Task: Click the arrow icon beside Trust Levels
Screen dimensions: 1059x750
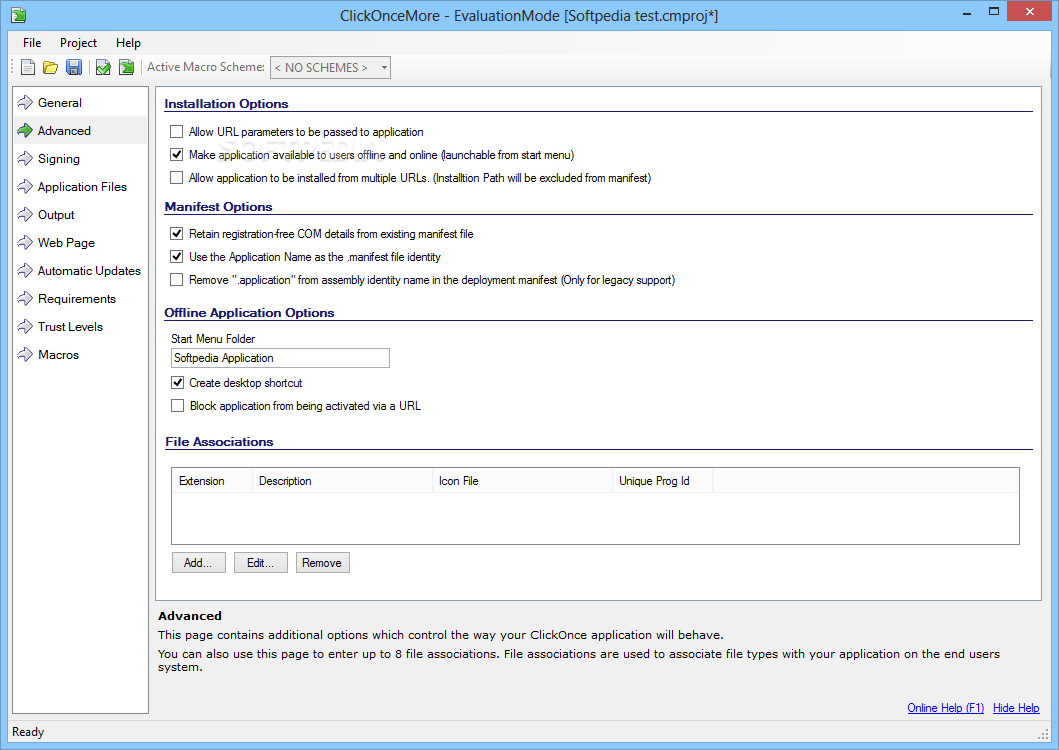Action: pyautogui.click(x=25, y=327)
